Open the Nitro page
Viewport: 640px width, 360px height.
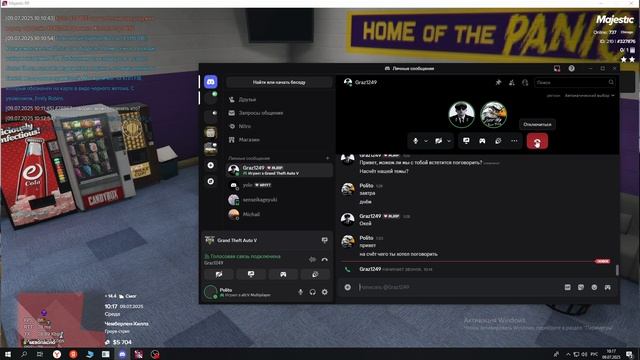279,126
